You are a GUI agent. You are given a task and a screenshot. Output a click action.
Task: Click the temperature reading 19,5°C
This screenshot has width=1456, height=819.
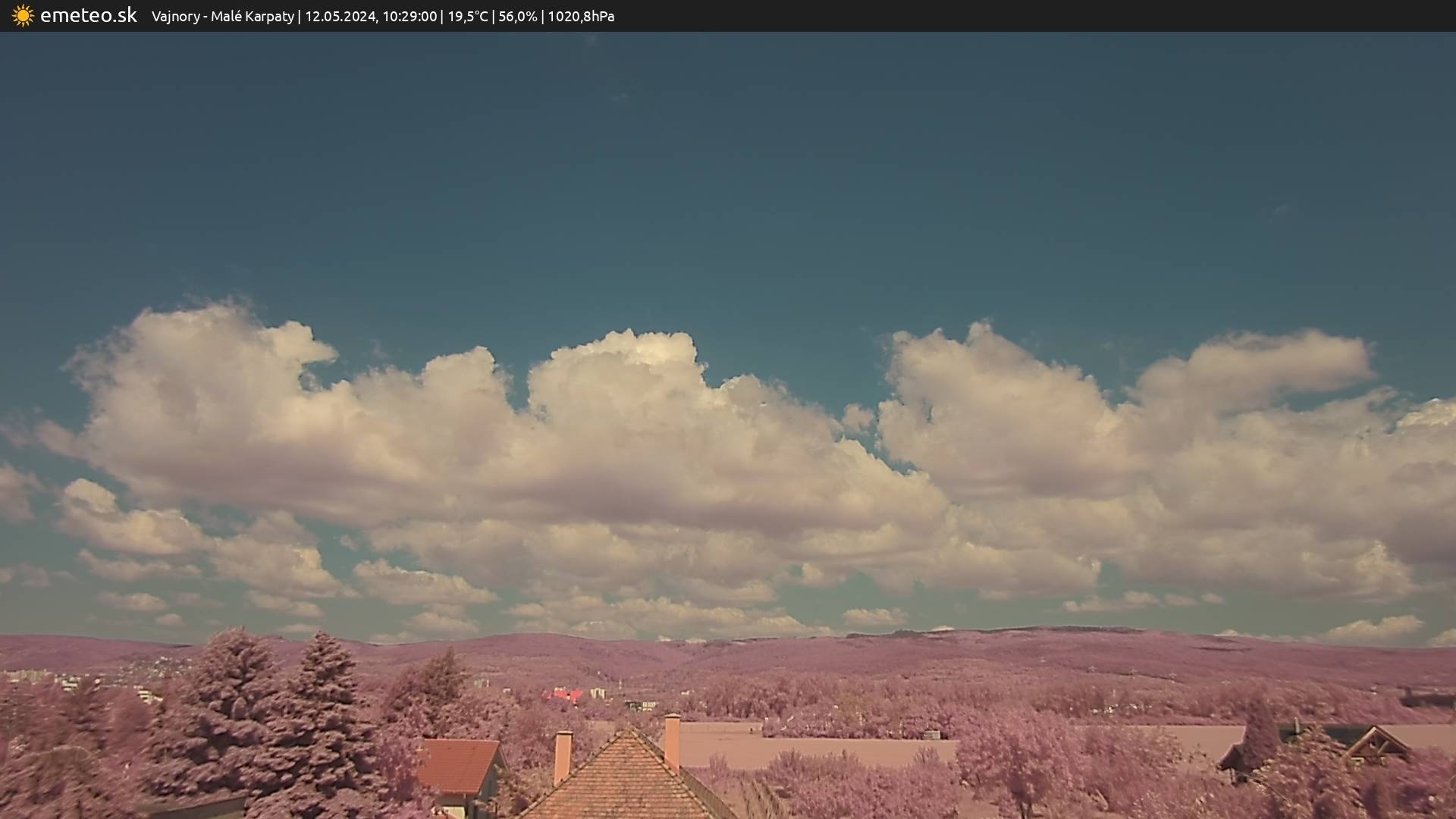coord(467,17)
